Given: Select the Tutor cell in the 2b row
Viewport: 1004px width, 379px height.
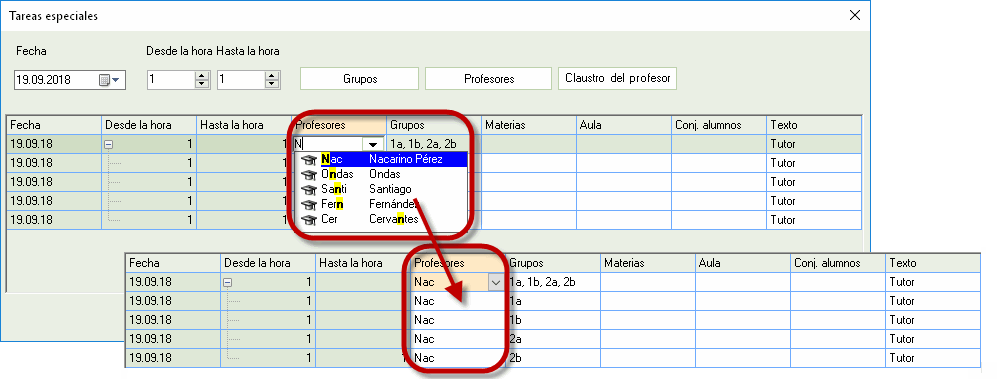Looking at the screenshot, I should click(933, 358).
